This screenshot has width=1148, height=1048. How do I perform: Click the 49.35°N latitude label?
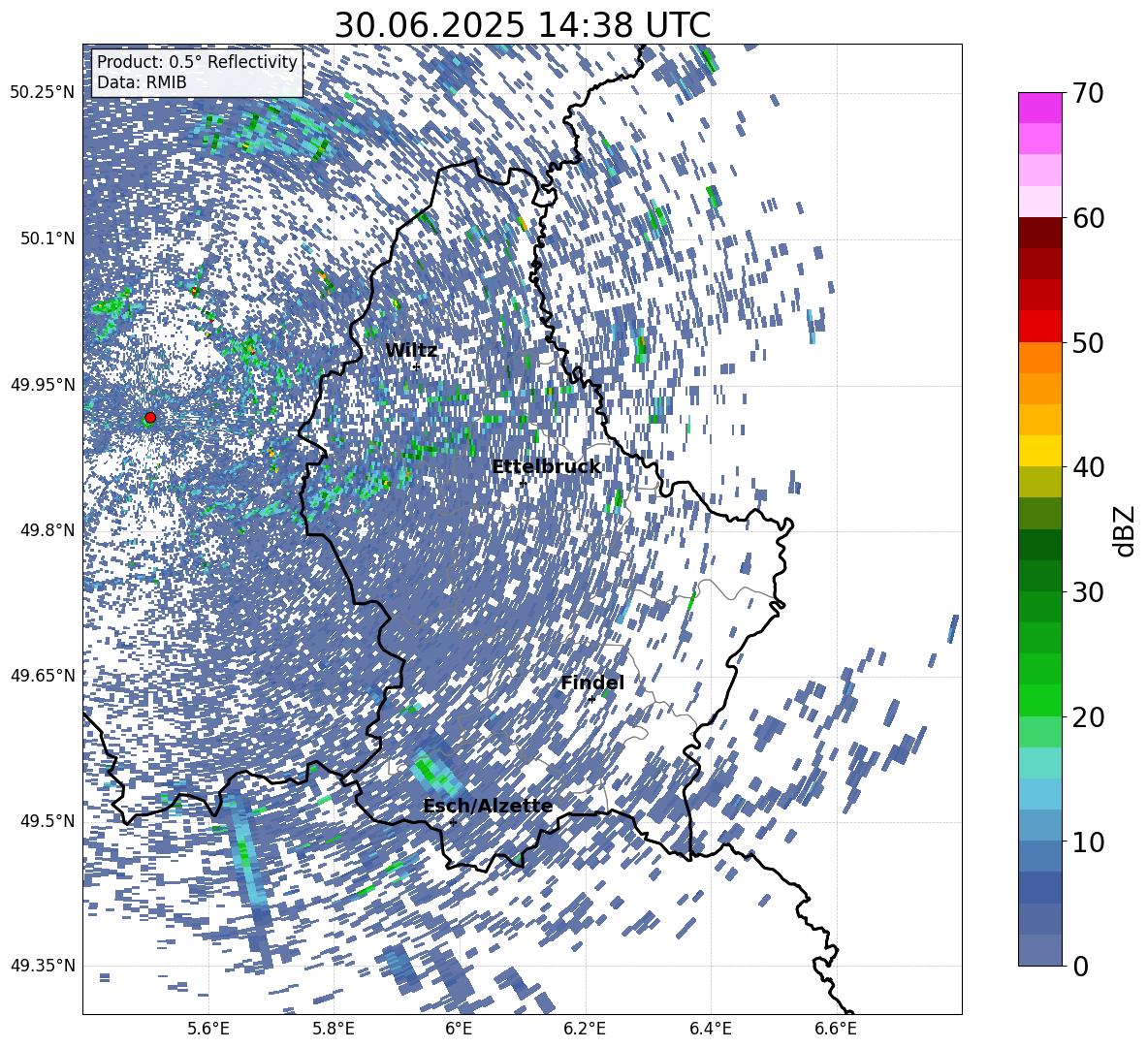pos(43,966)
